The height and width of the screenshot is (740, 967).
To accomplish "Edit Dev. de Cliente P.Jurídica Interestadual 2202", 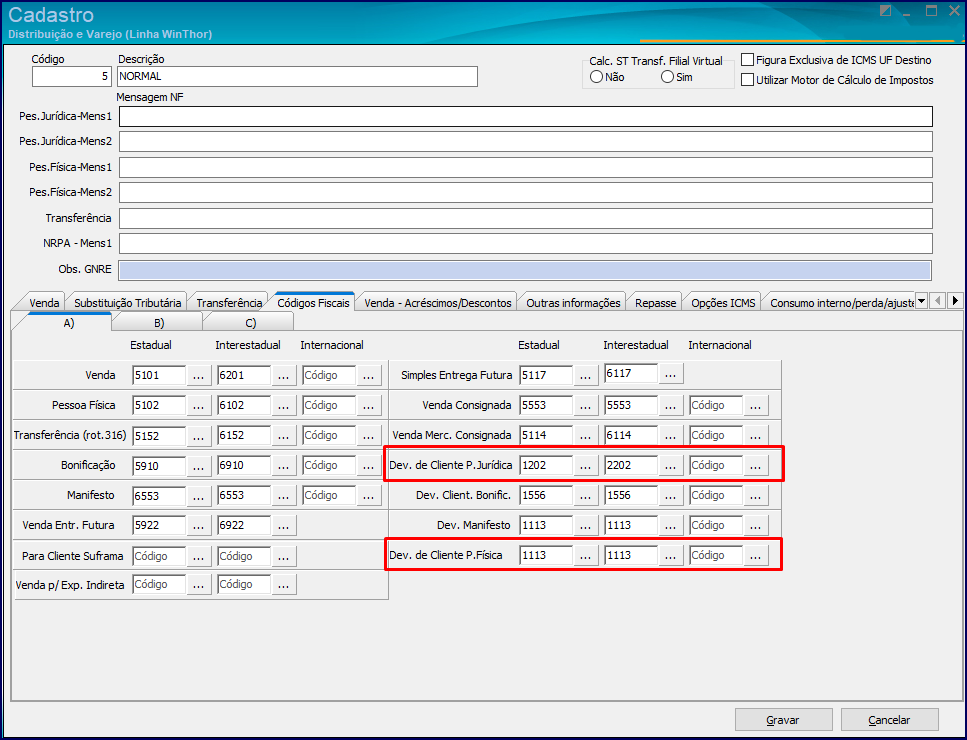I will 631,466.
